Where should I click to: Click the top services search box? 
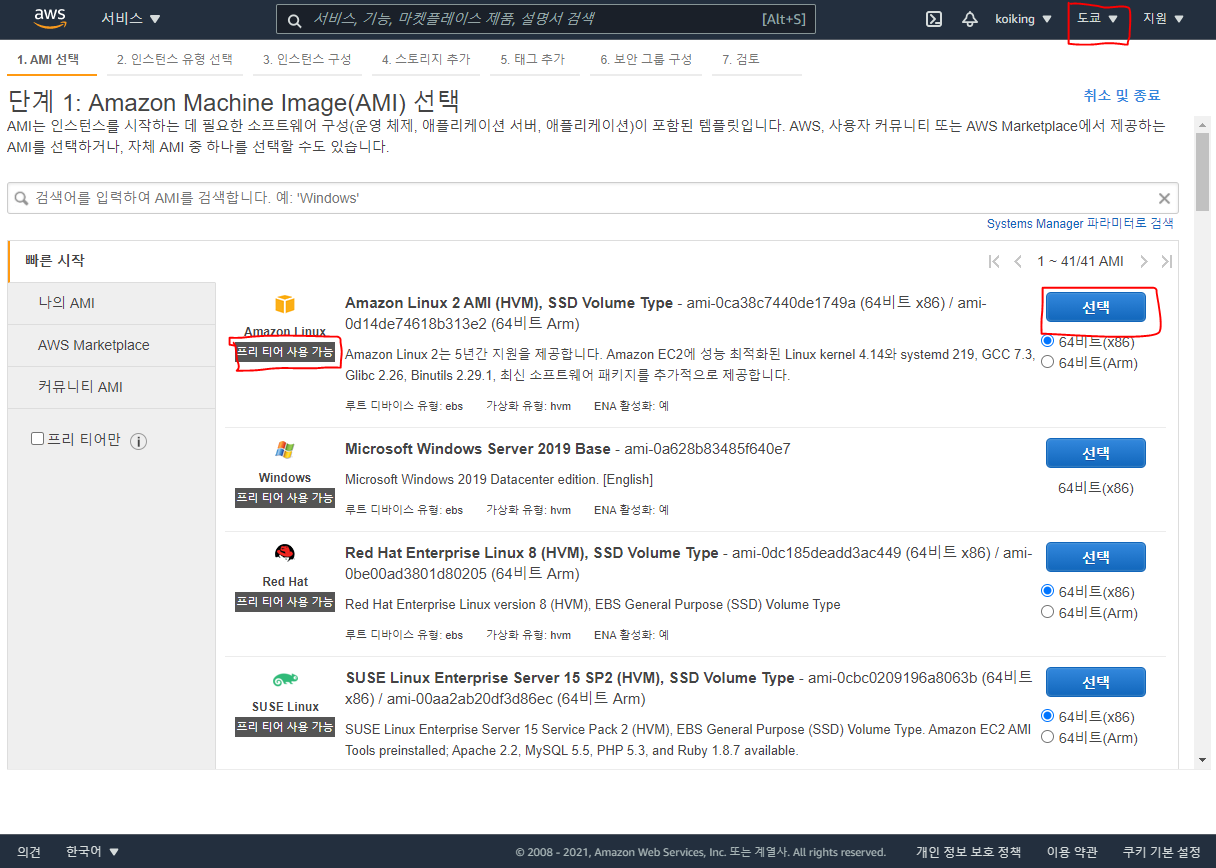(x=545, y=19)
